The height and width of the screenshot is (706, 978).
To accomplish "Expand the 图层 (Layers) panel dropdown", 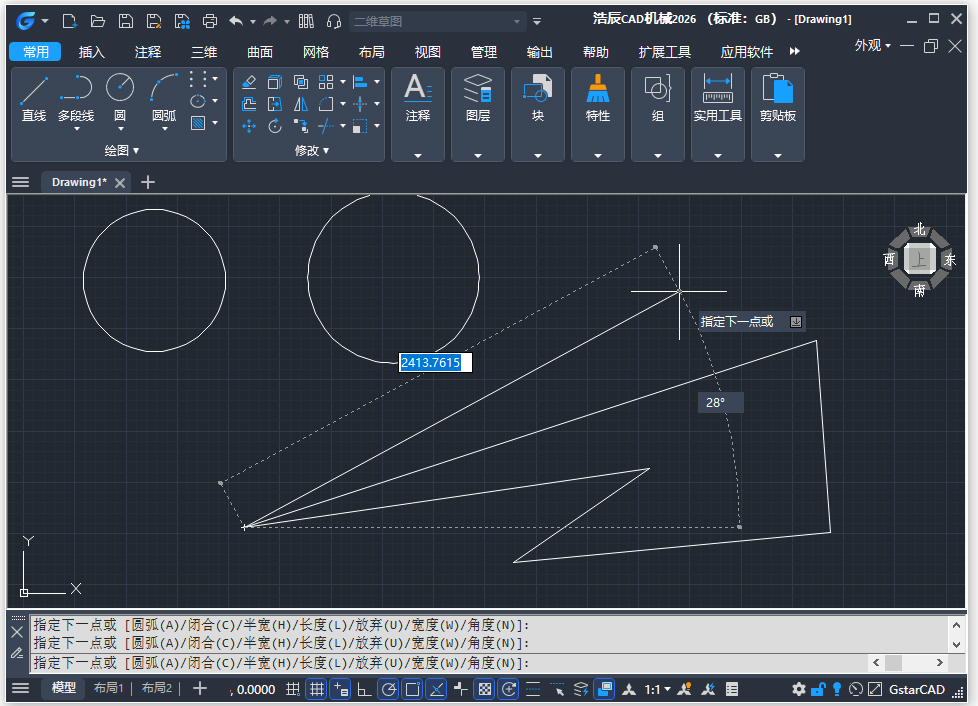I will point(478,155).
